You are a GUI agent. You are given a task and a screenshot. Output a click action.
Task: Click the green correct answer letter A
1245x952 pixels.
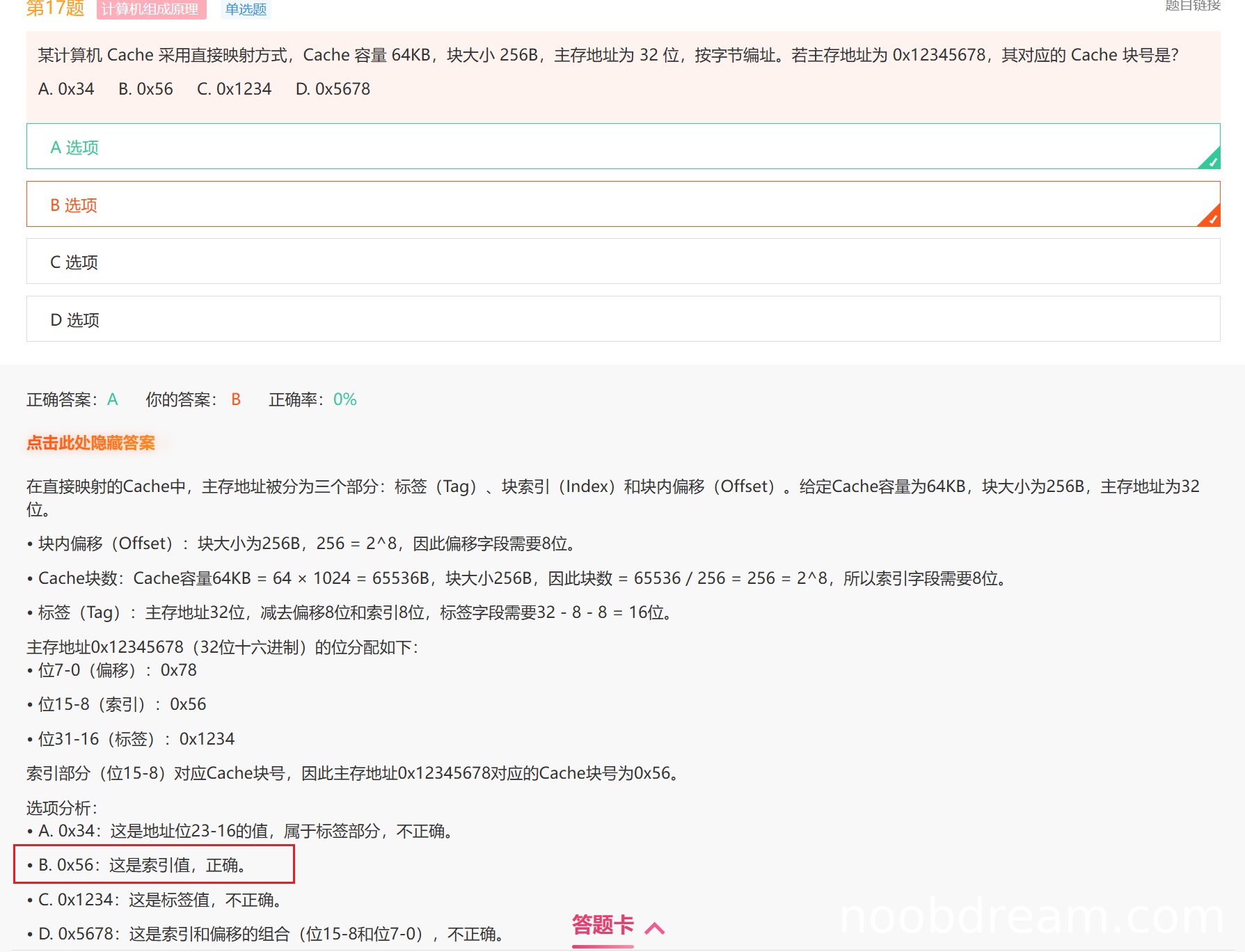113,399
